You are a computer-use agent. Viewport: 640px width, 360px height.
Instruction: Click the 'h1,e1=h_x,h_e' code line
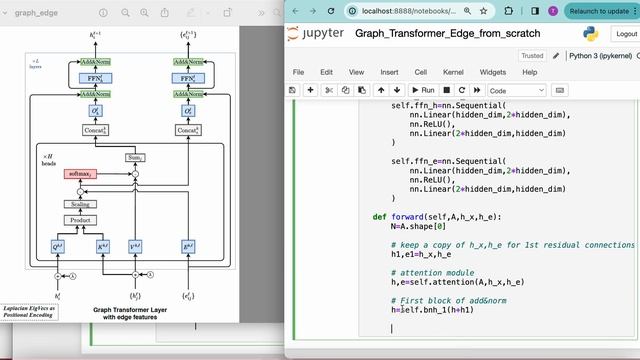[x=421, y=254]
